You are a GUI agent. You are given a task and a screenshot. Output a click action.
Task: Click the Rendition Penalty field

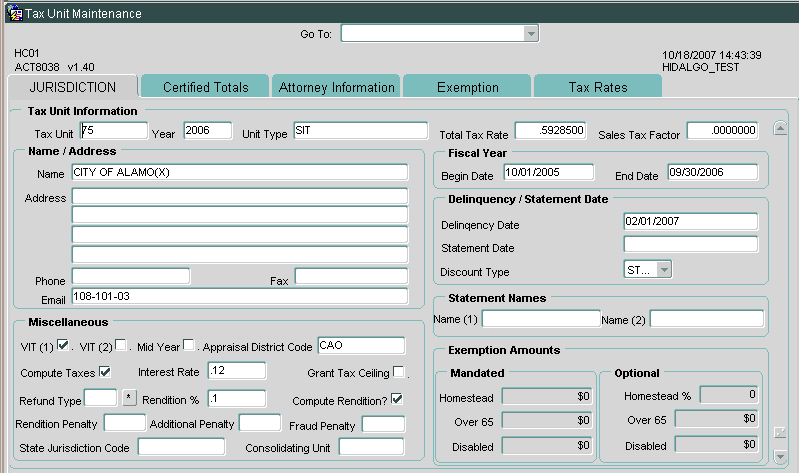tap(125, 423)
